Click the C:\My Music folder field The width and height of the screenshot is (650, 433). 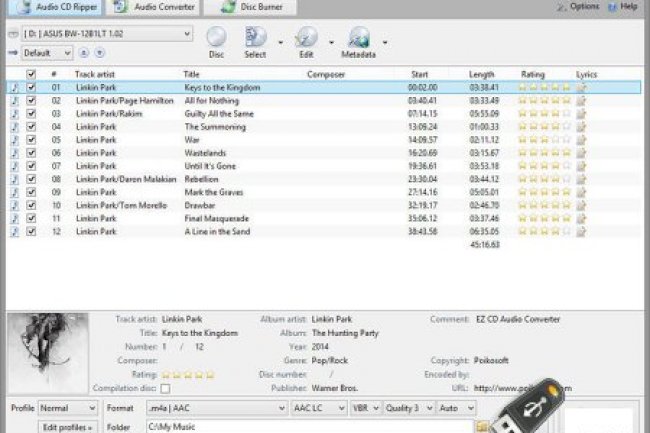pos(310,427)
